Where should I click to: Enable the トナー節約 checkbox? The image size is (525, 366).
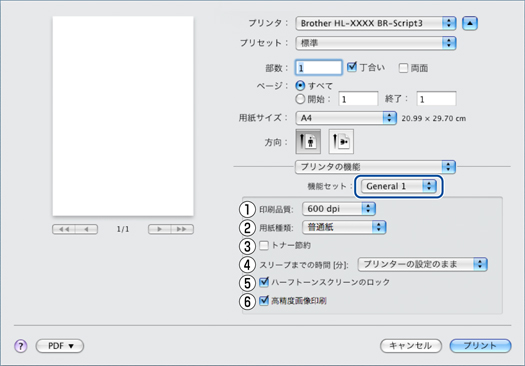click(264, 245)
